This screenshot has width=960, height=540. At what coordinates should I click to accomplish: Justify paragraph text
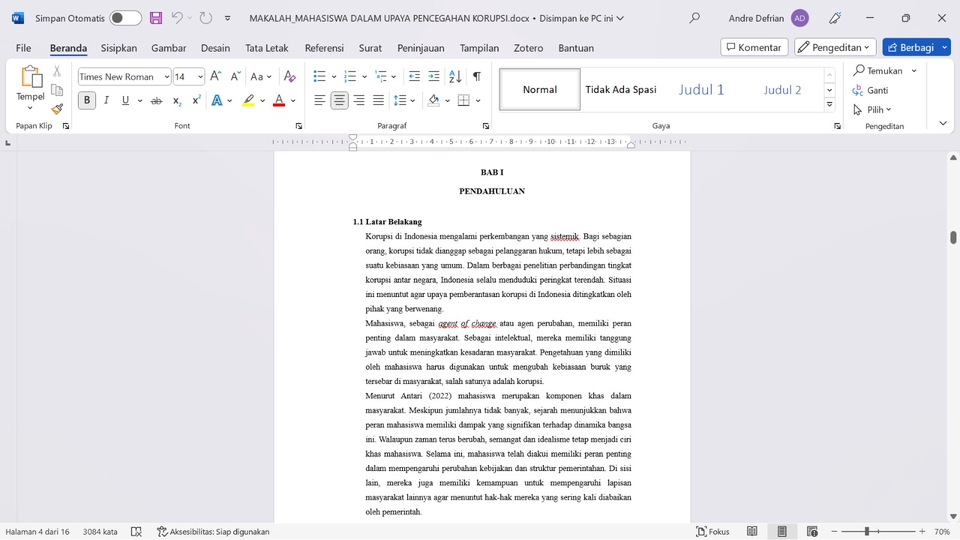coord(378,100)
